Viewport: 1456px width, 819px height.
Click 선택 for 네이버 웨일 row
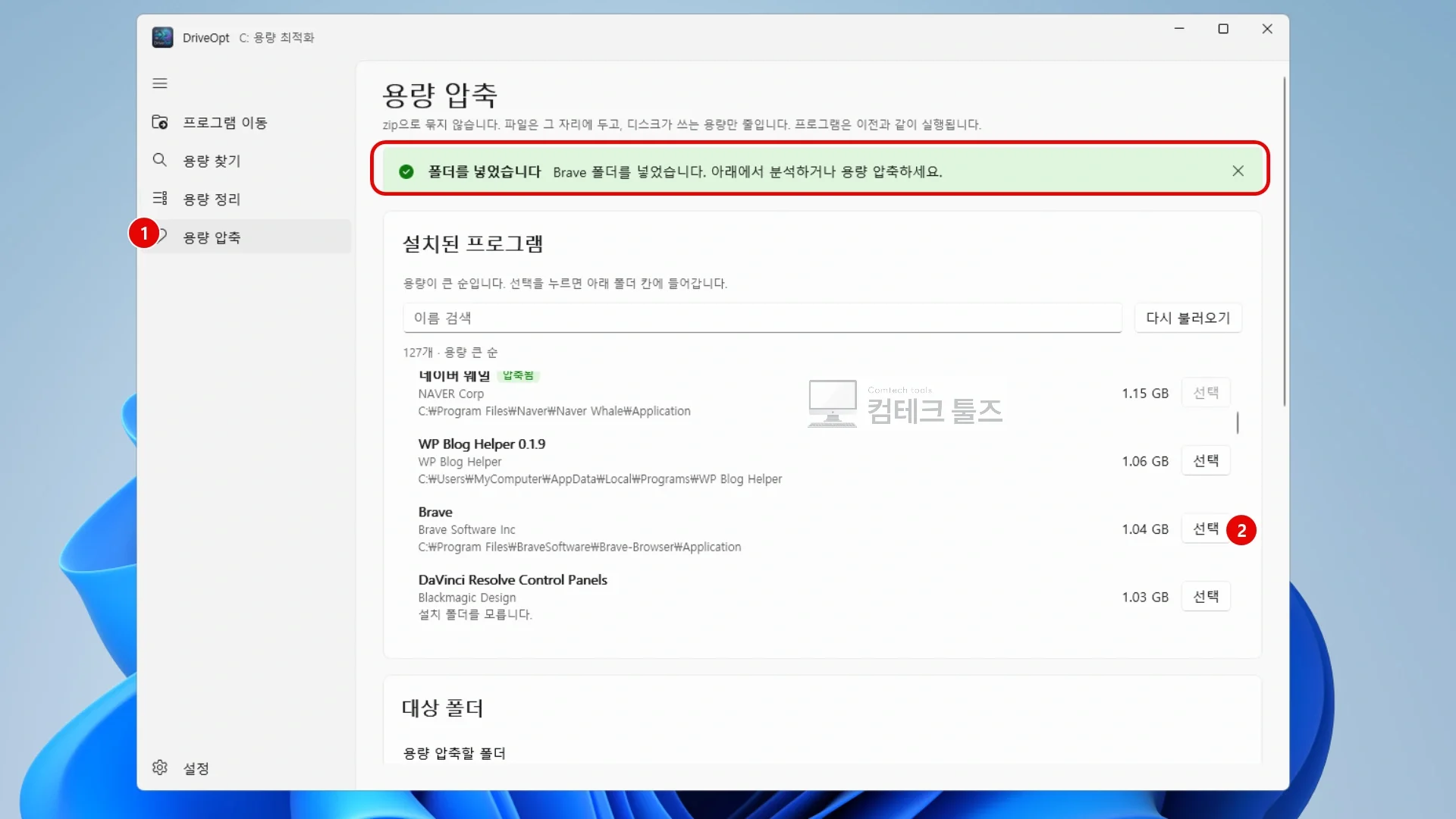pyautogui.click(x=1205, y=393)
